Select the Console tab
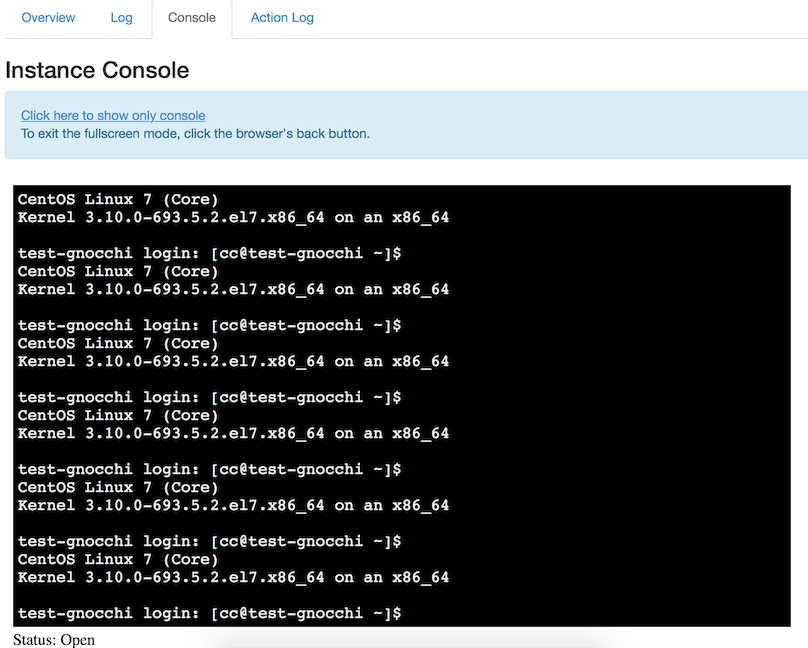Image resolution: width=808 pixels, height=648 pixels. pos(192,18)
